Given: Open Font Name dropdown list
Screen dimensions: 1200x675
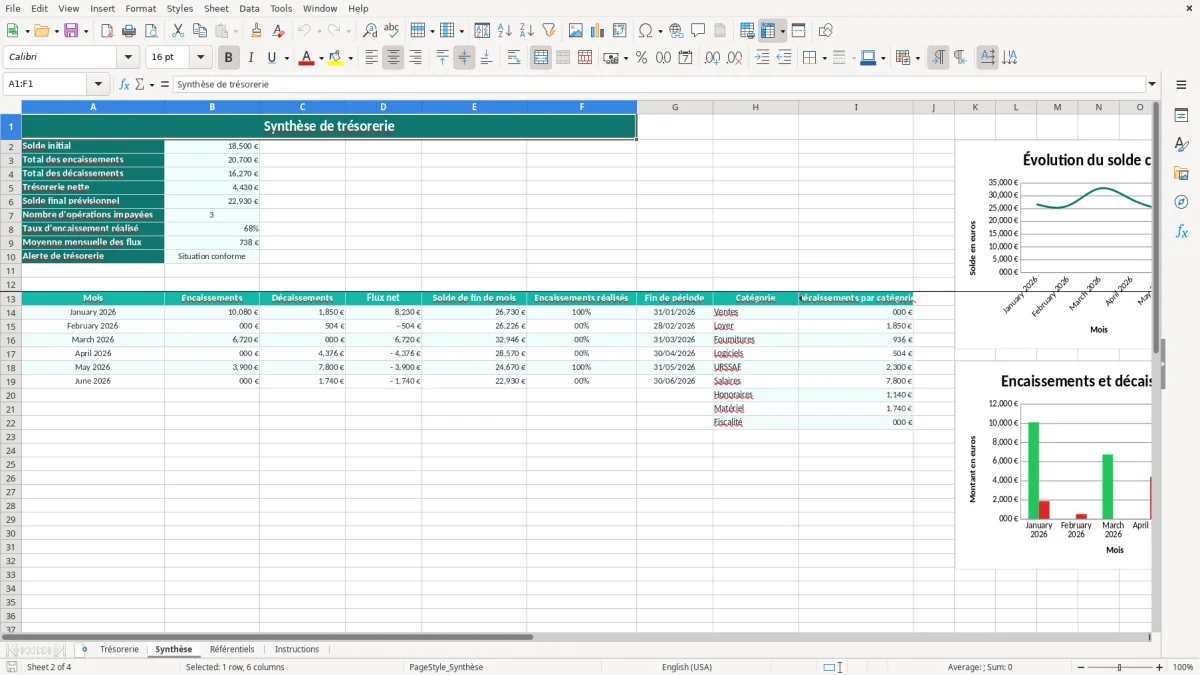Looking at the screenshot, I should pyautogui.click(x=128, y=58).
